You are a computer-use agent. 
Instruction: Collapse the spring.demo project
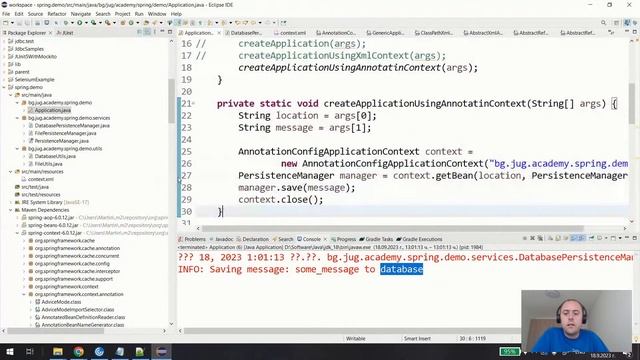point(4,87)
